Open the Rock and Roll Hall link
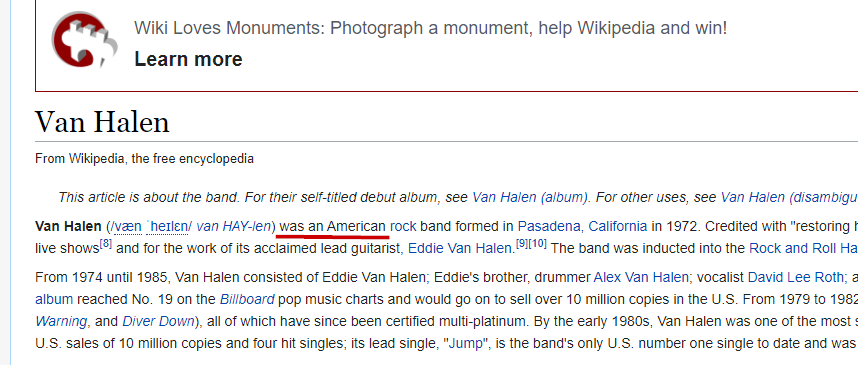The width and height of the screenshot is (858, 365). (x=803, y=248)
